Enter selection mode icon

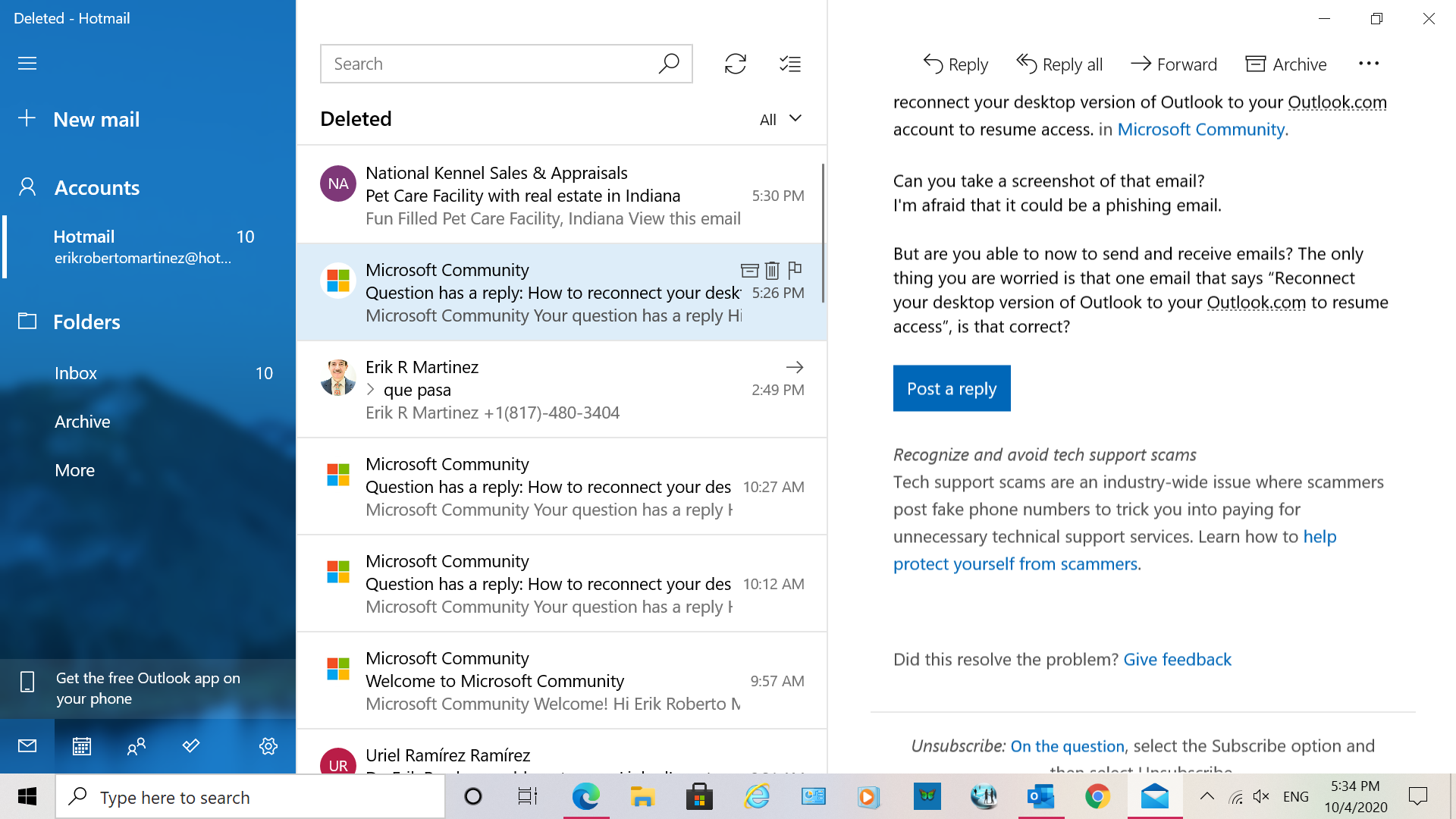coord(790,64)
